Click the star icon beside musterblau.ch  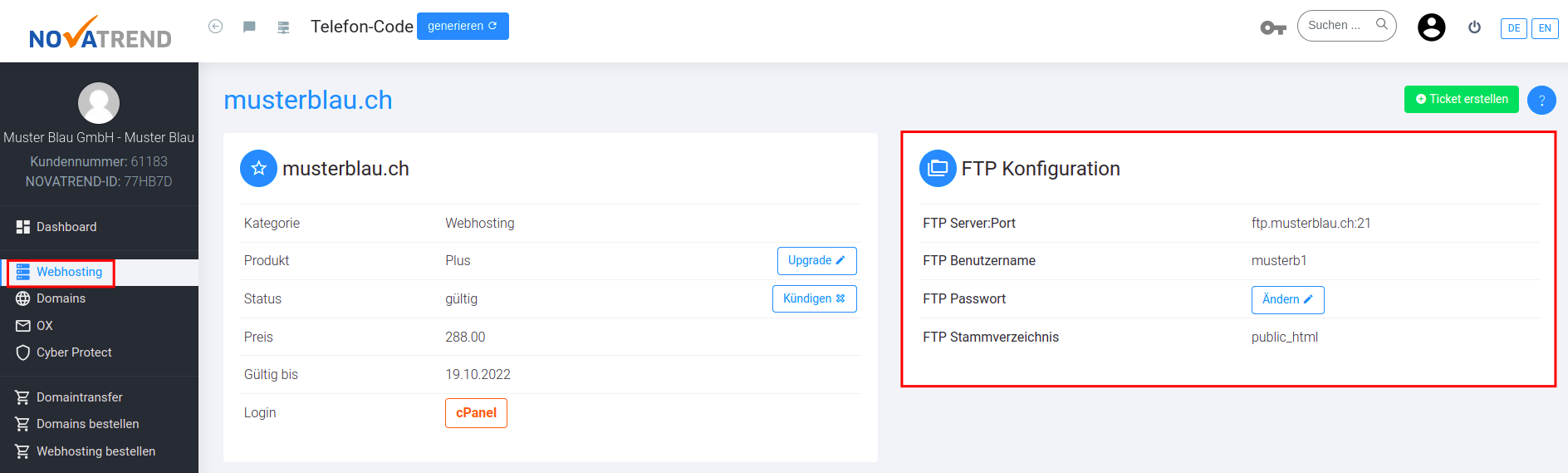pos(258,168)
